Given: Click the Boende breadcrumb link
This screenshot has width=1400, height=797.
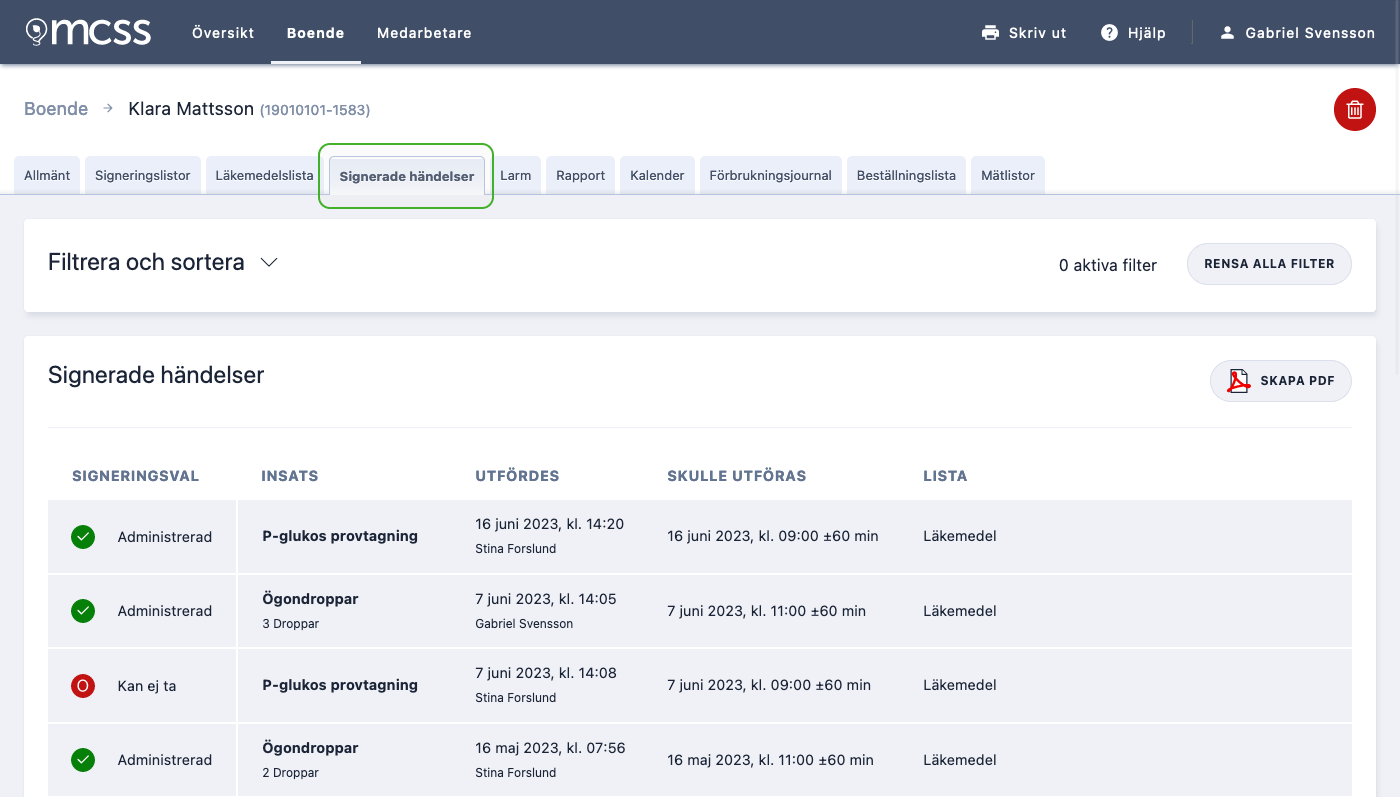Looking at the screenshot, I should pyautogui.click(x=56, y=109).
